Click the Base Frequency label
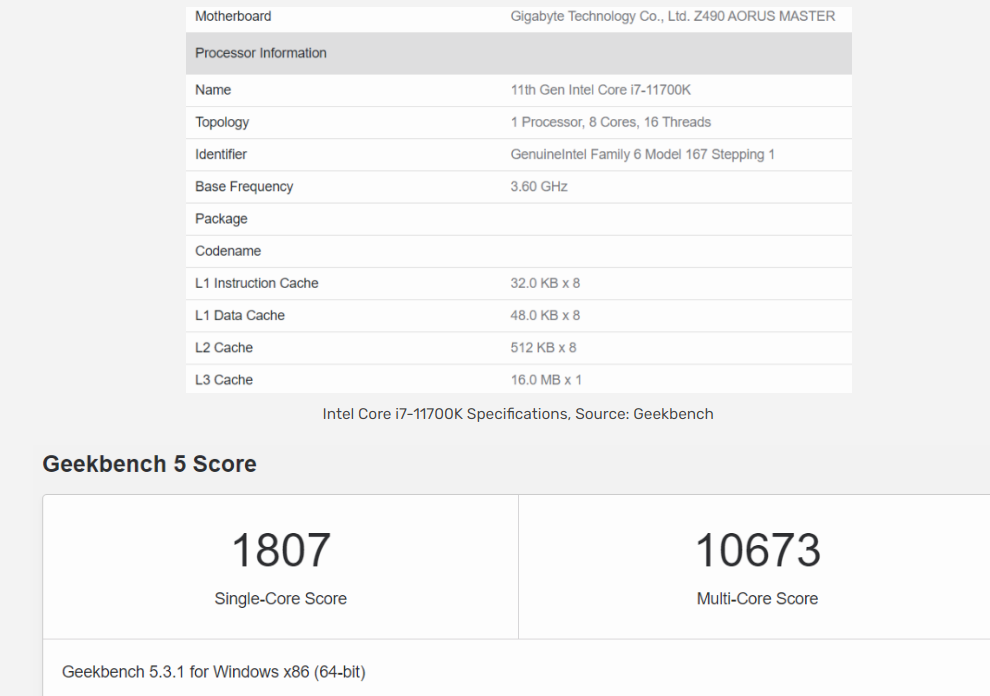Screen dimensions: 990x696 244,187
